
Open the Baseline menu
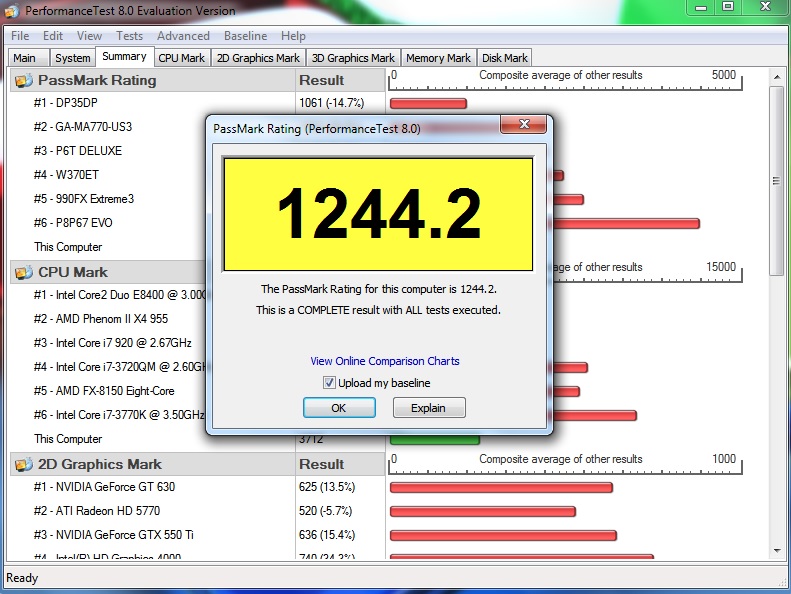[245, 36]
